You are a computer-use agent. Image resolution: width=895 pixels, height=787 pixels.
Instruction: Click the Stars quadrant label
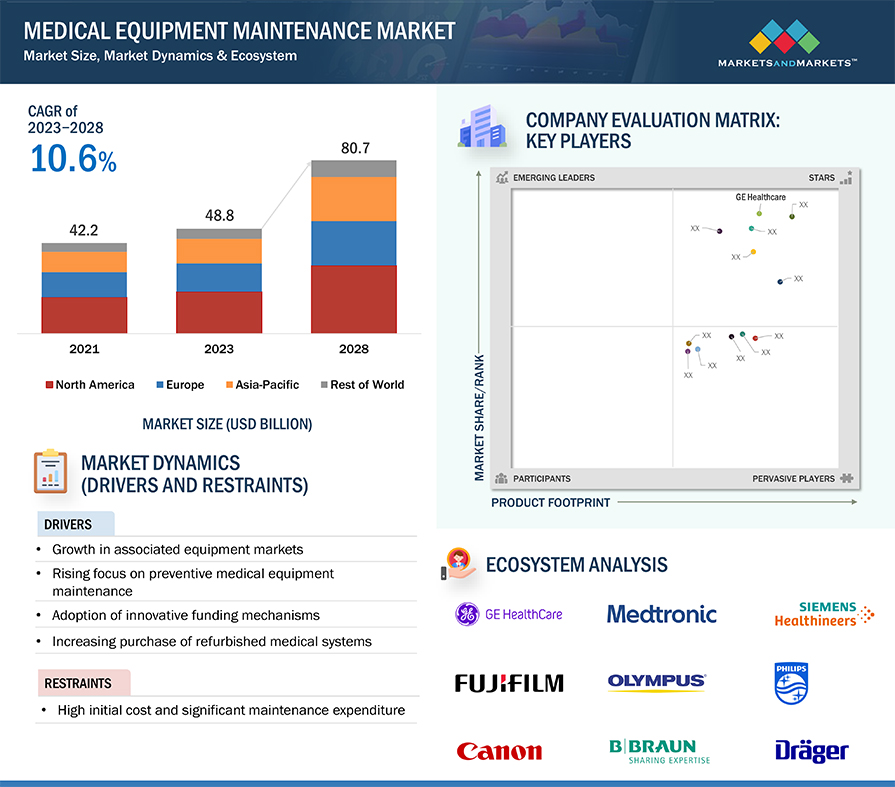[821, 178]
